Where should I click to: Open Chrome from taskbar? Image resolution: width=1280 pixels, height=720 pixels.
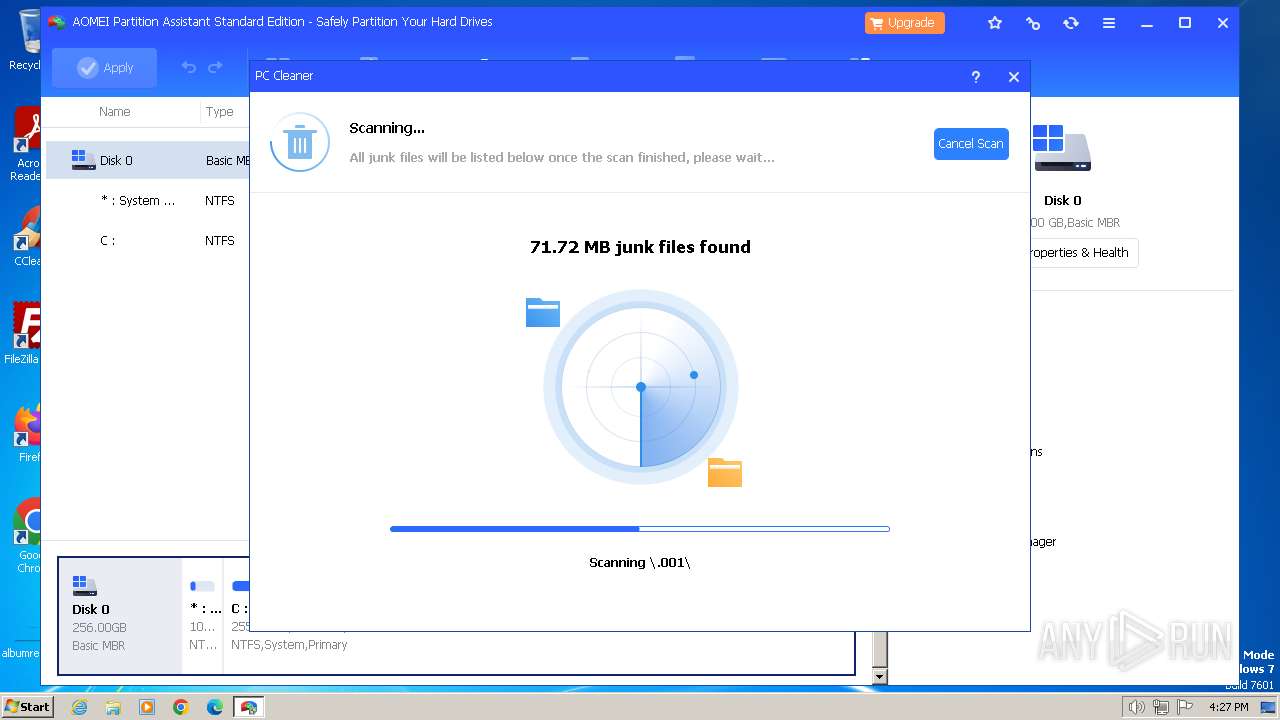coord(181,707)
